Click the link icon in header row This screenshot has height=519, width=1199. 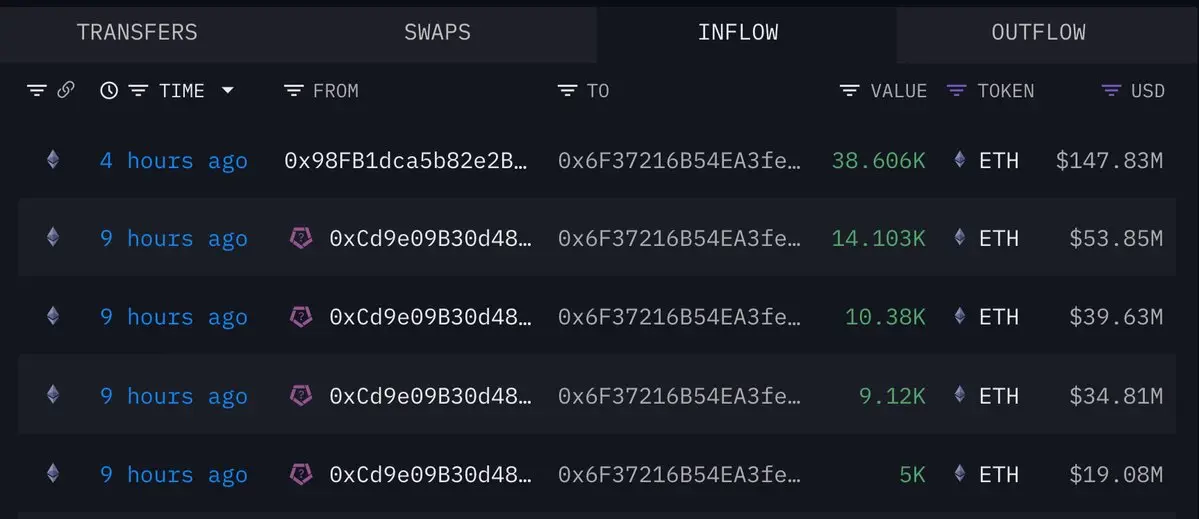pos(66,90)
